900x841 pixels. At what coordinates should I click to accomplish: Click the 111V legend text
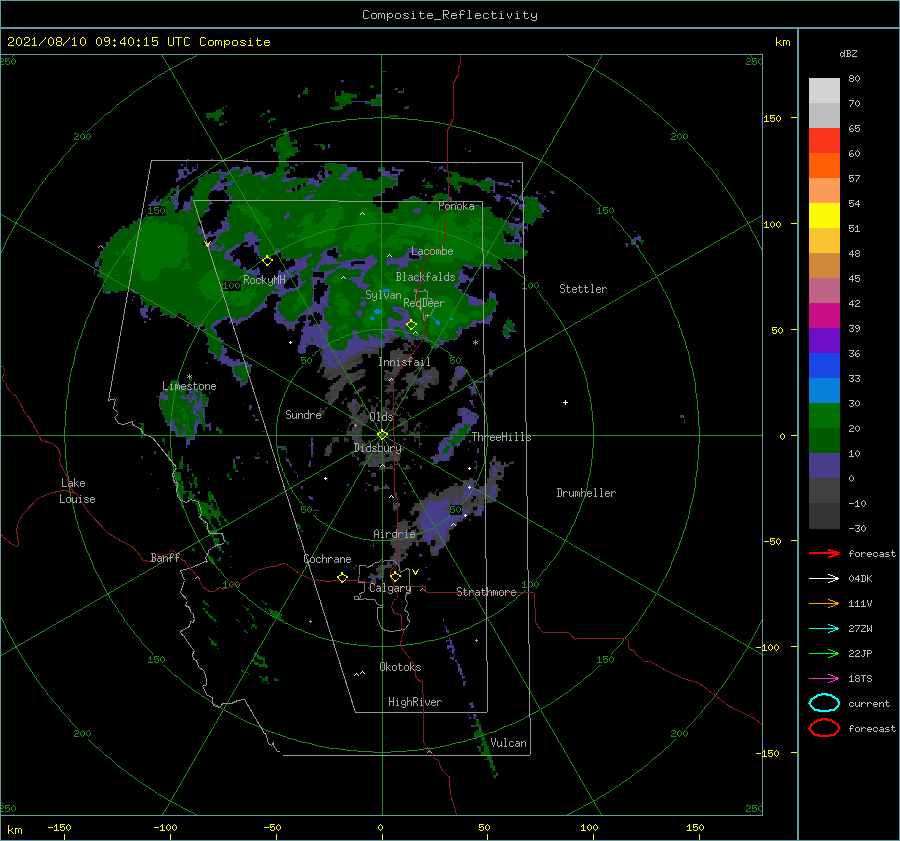point(860,603)
